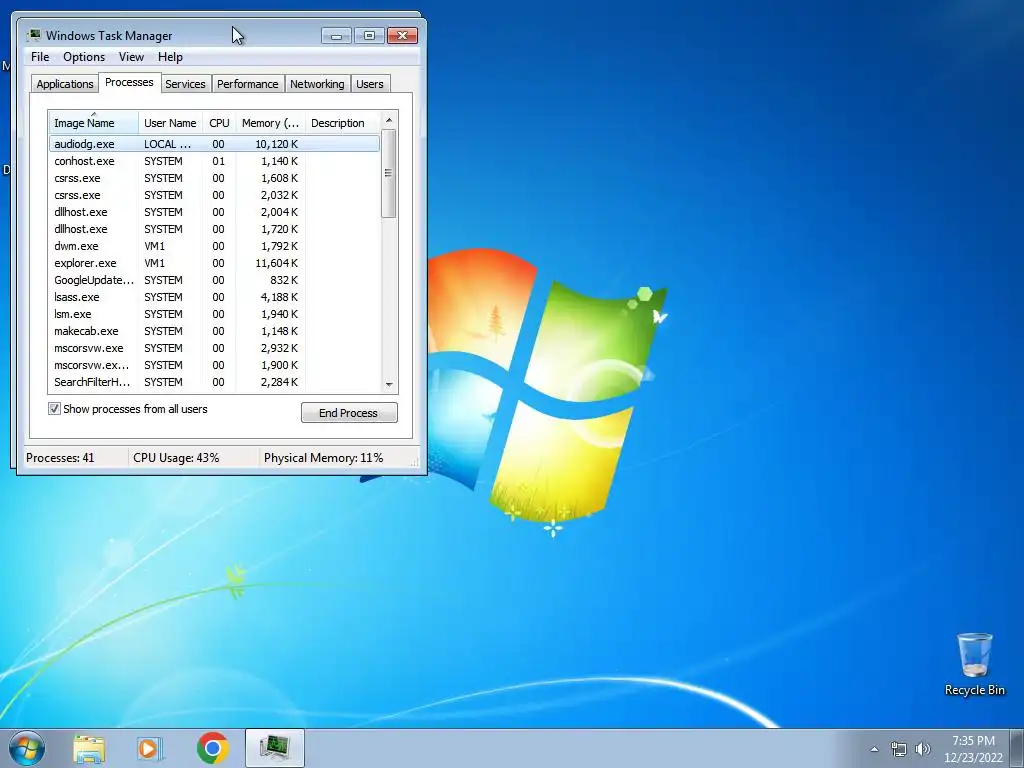Select the csrss.exe row using 2,032 K

pos(214,195)
